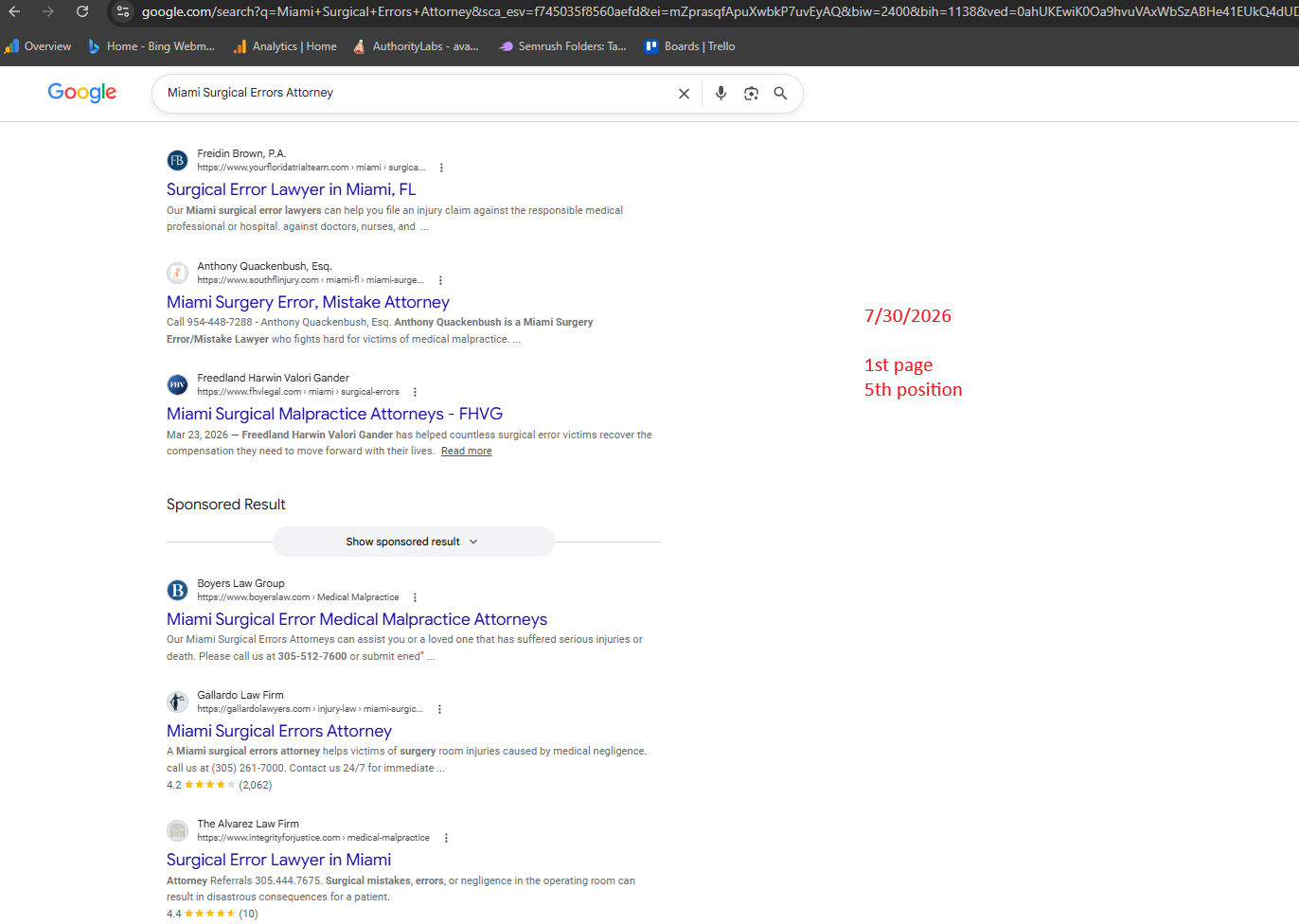Open Miami Surgical Error Medical Malpractice Attorneys link

(357, 619)
